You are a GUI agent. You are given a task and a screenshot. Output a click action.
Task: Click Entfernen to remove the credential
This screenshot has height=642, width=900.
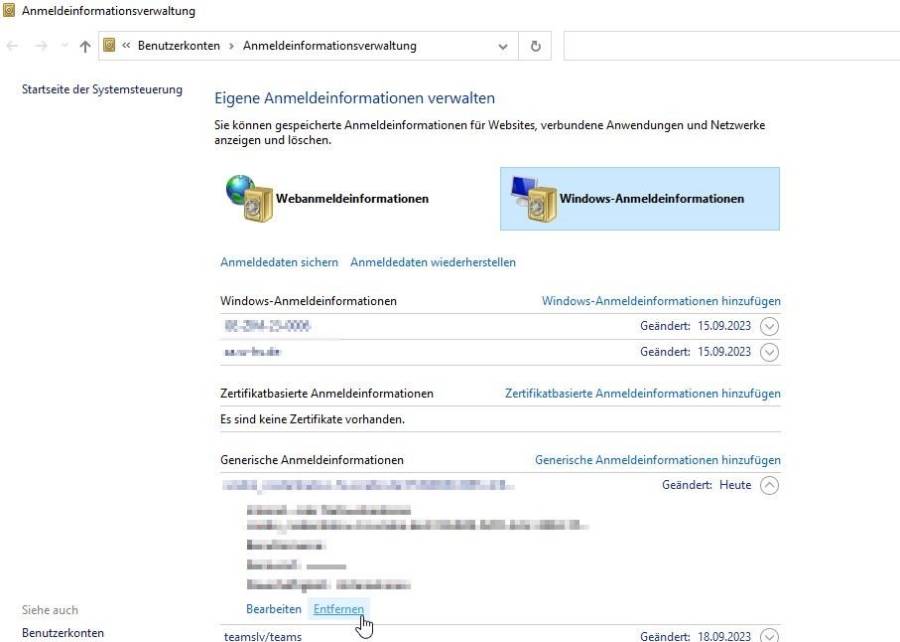click(339, 609)
